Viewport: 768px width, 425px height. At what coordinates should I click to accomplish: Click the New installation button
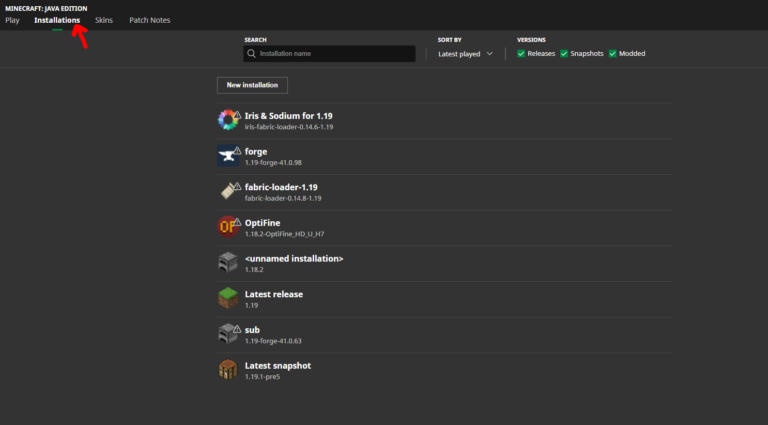pos(252,85)
